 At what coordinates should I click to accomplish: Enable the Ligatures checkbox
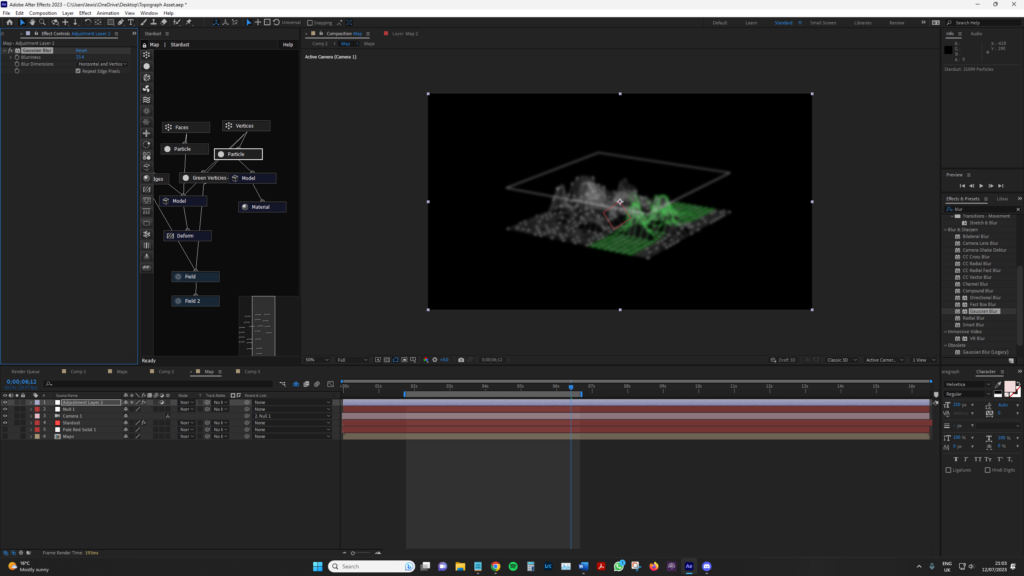click(948, 470)
